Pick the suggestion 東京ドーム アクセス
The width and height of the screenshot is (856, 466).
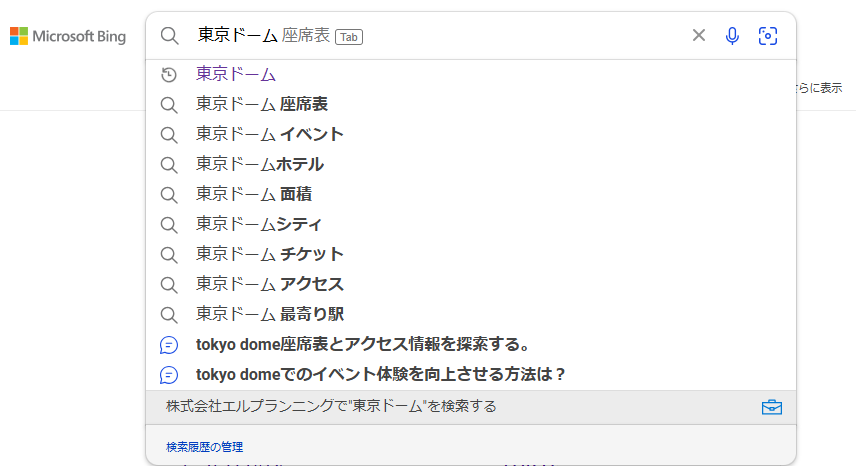coord(471,284)
